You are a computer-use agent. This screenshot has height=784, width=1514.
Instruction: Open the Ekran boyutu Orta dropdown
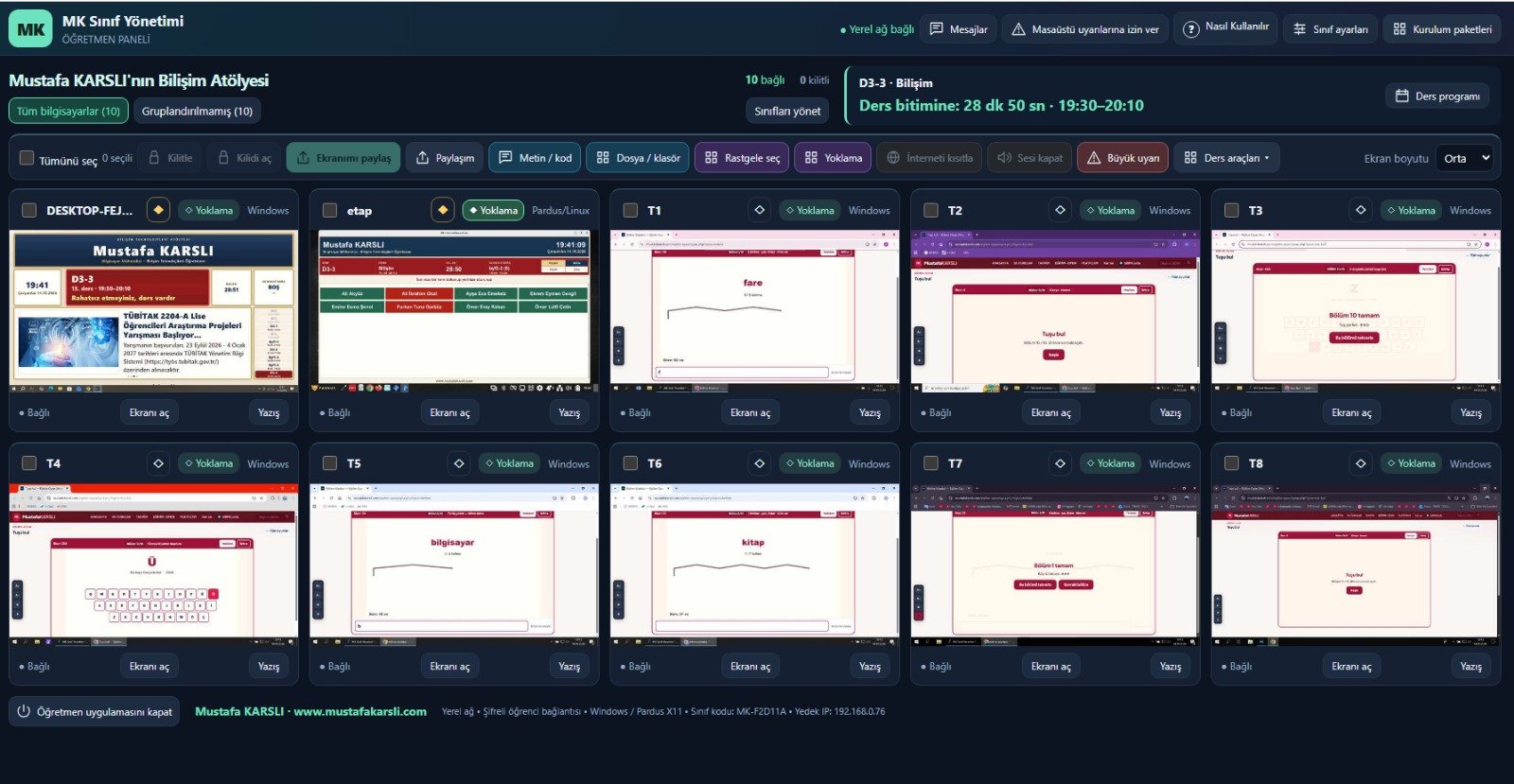(x=1464, y=158)
